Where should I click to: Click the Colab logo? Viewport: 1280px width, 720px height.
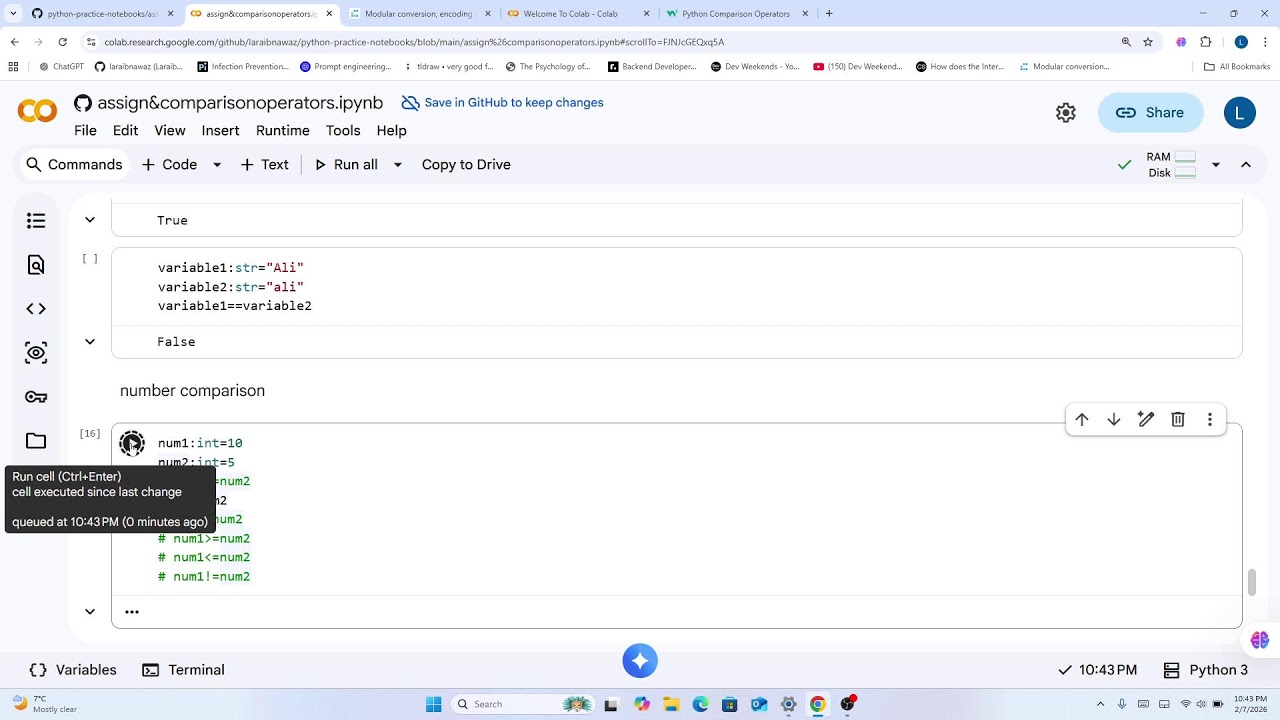37,112
